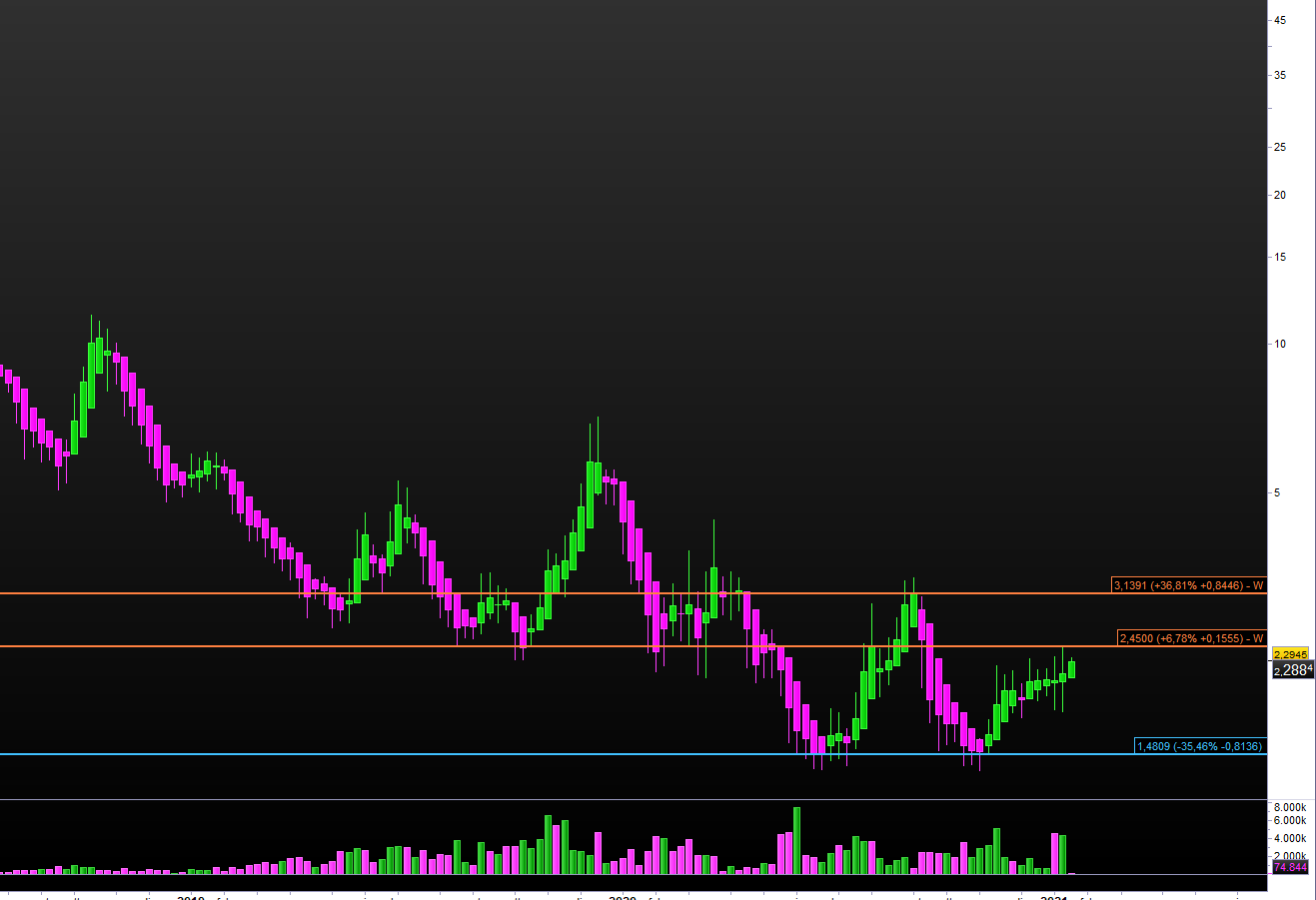
Task: Select the 2,4500 orange level label
Action: (1191, 638)
